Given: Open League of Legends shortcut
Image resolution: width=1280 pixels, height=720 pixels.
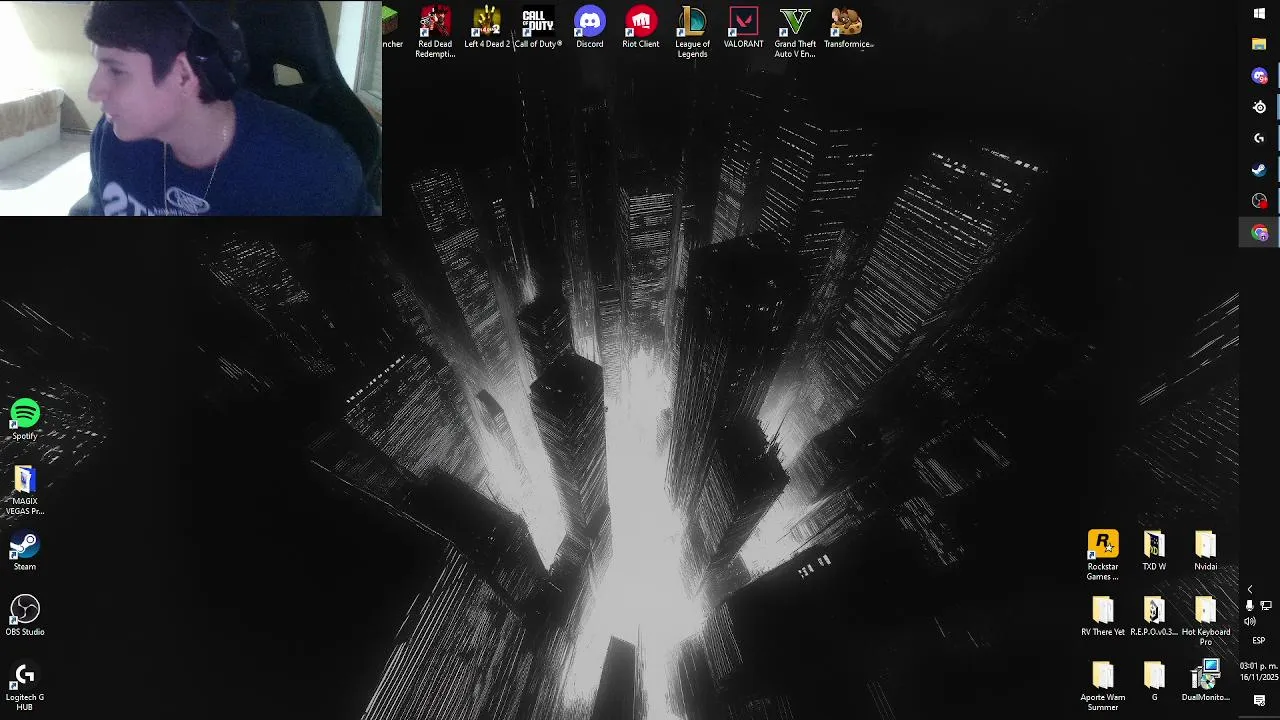Looking at the screenshot, I should click(692, 32).
